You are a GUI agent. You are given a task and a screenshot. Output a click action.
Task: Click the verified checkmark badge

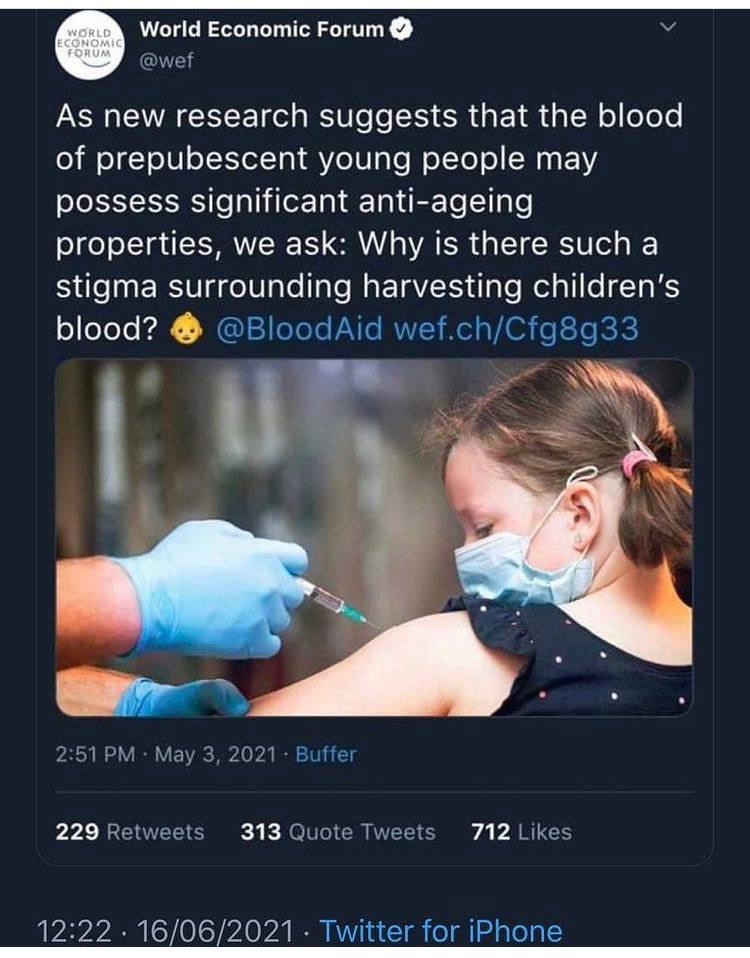(401, 29)
